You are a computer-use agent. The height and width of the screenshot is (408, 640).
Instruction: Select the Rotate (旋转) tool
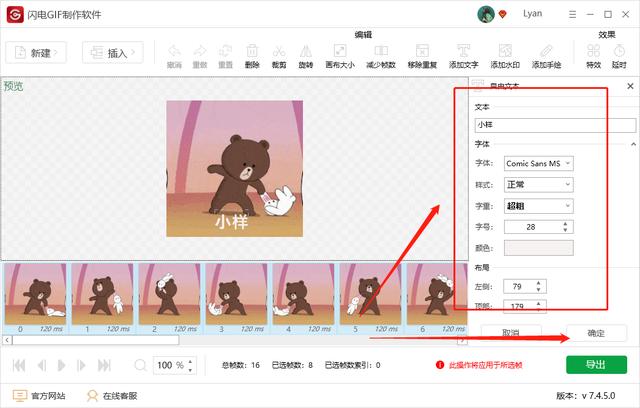[305, 51]
